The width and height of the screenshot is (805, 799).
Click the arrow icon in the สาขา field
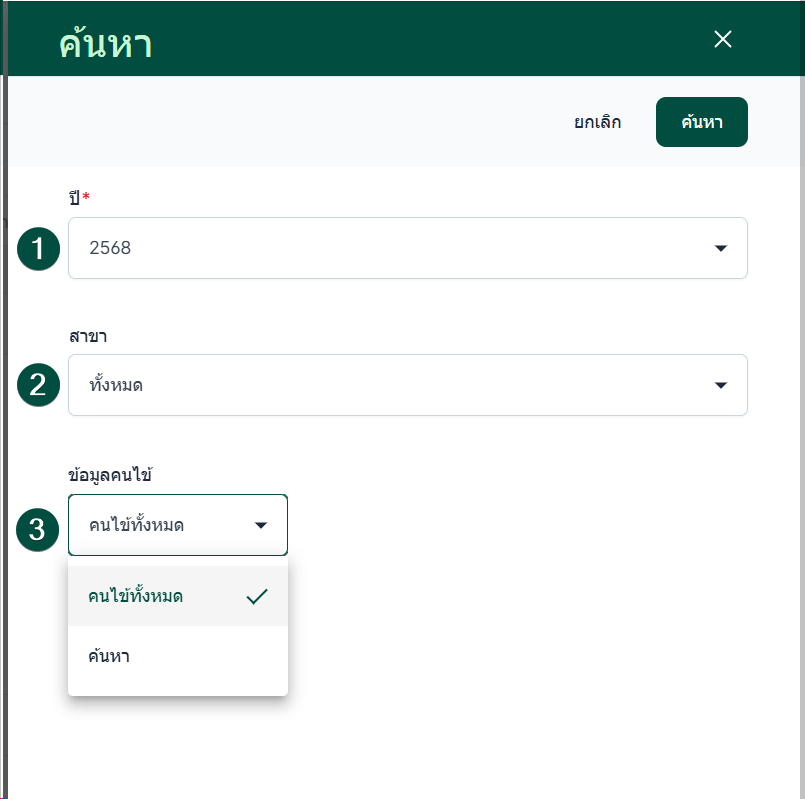coord(721,385)
